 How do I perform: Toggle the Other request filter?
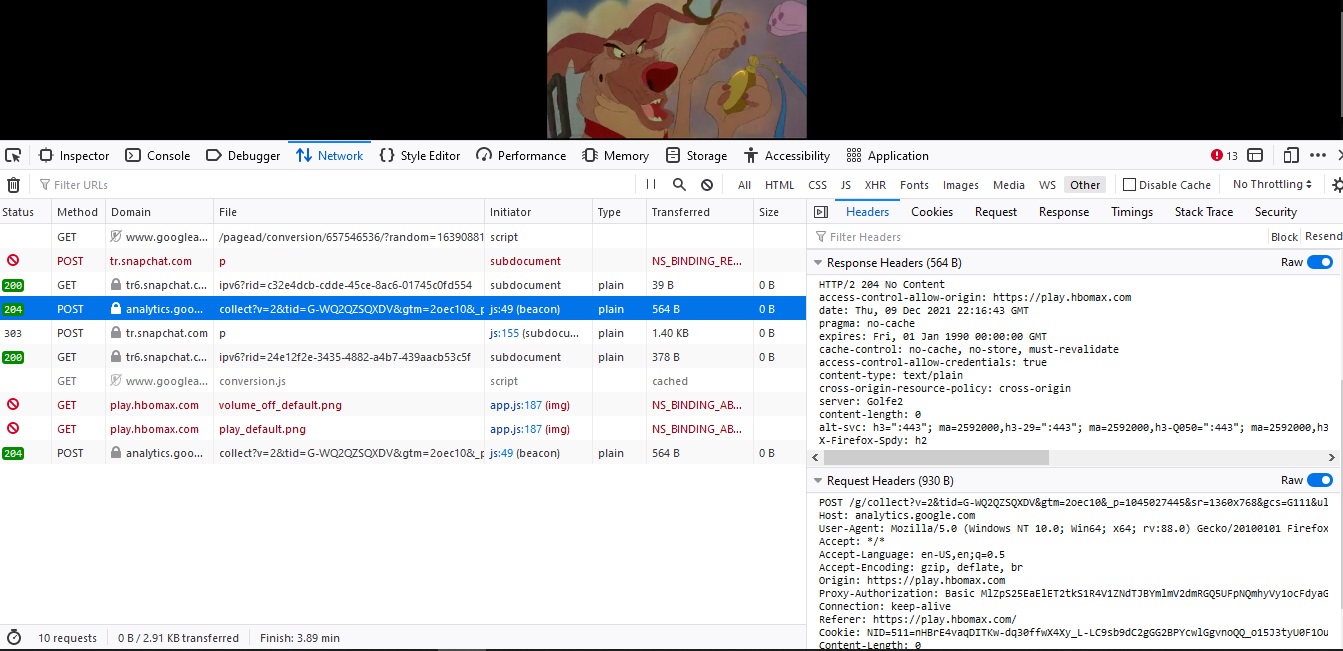tap(1085, 185)
